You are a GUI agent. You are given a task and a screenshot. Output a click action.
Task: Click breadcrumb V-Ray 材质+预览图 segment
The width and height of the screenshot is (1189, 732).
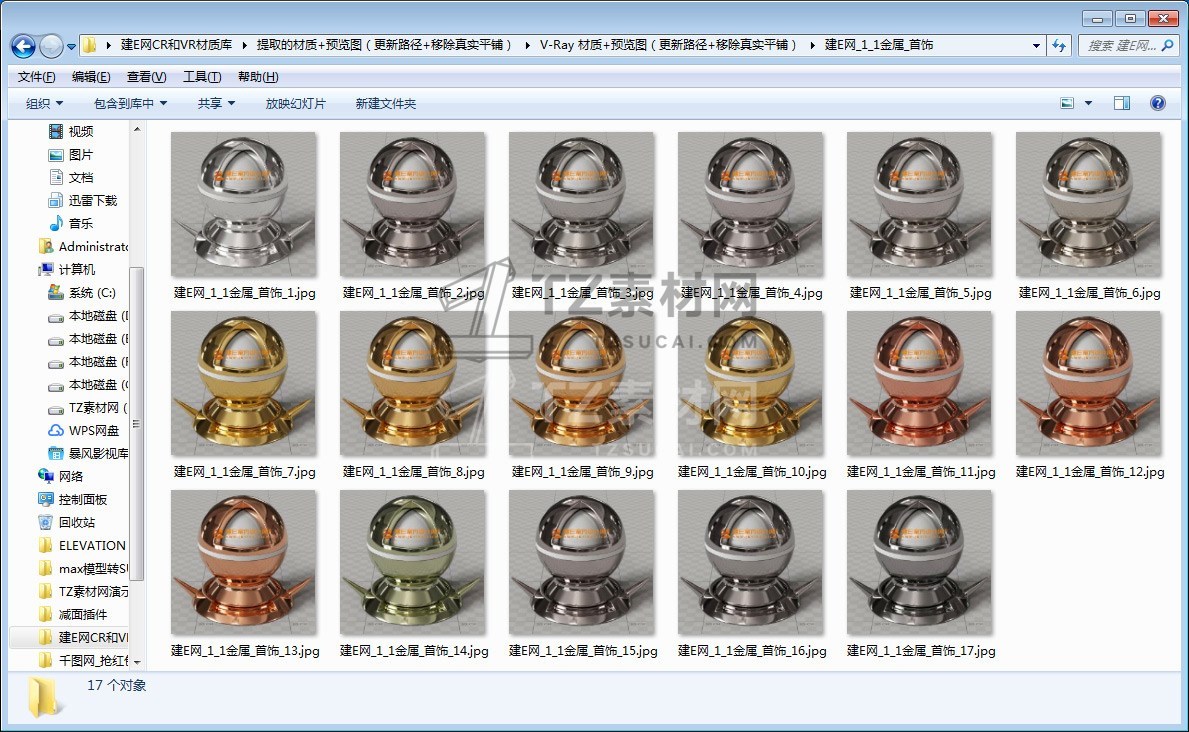(x=668, y=45)
